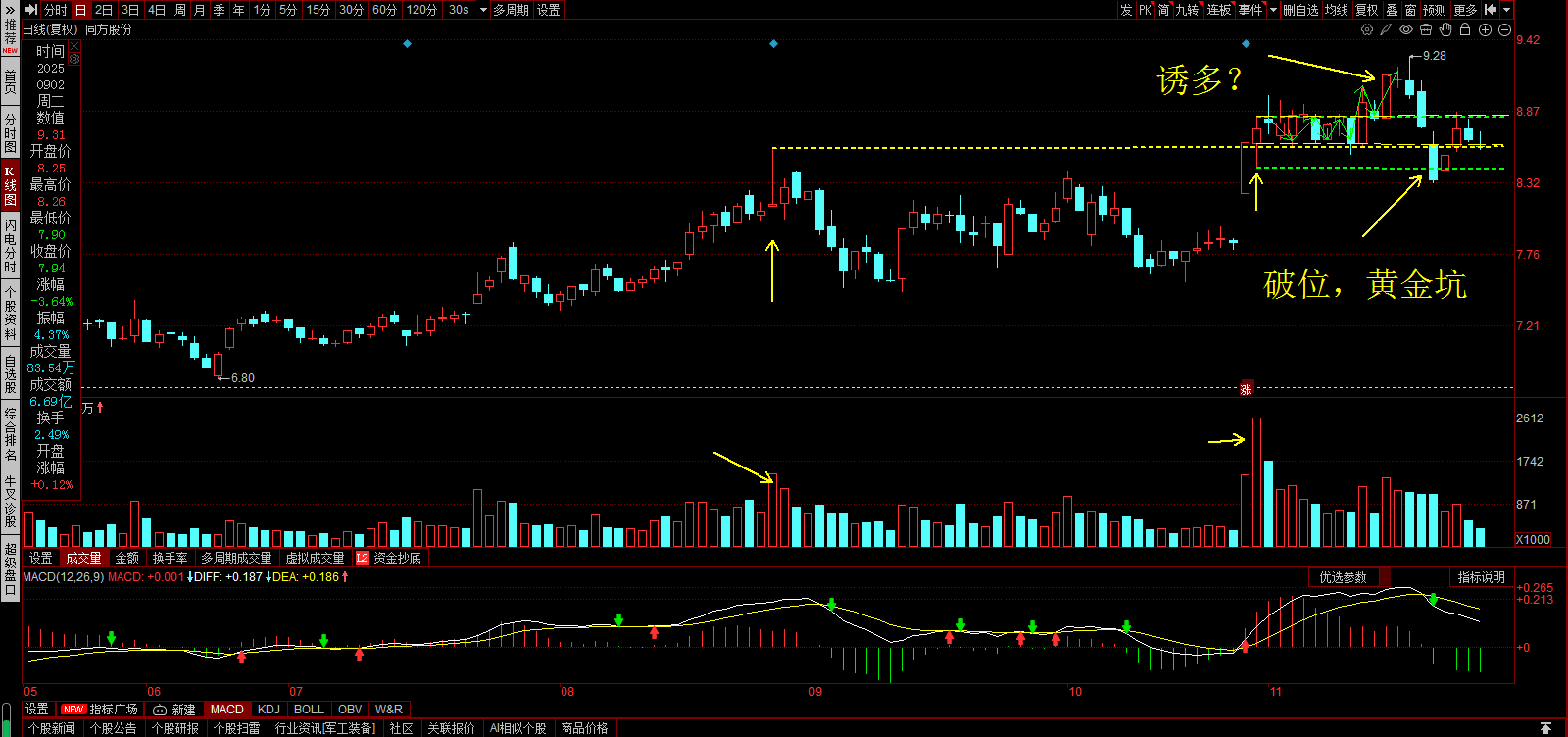Image resolution: width=1568 pixels, height=737 pixels.
Task: Select K线图 in left sidebar
Action: tap(10, 185)
